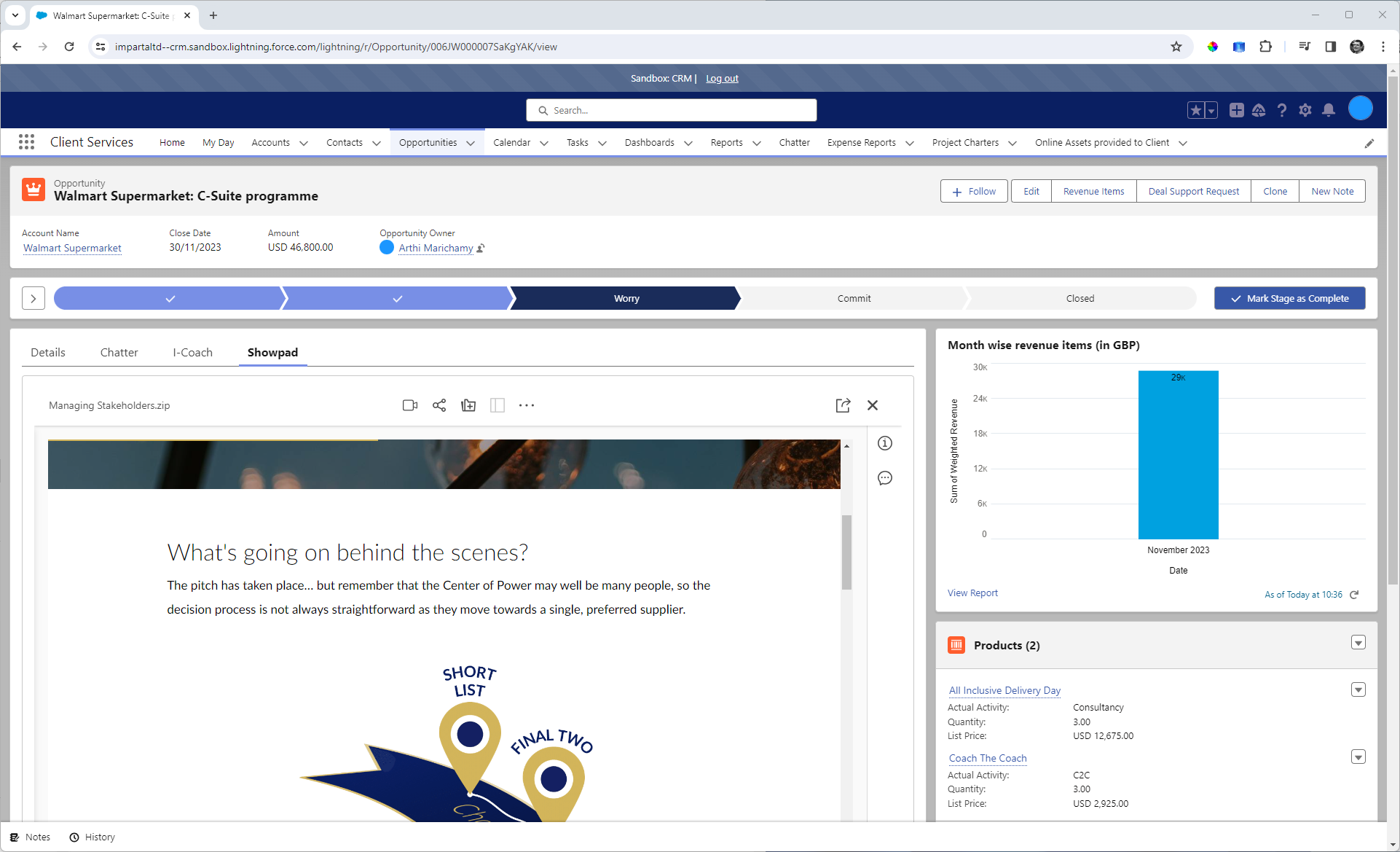Switch to the I-Coach tab
Image resolution: width=1400 pixels, height=852 pixels.
[192, 352]
